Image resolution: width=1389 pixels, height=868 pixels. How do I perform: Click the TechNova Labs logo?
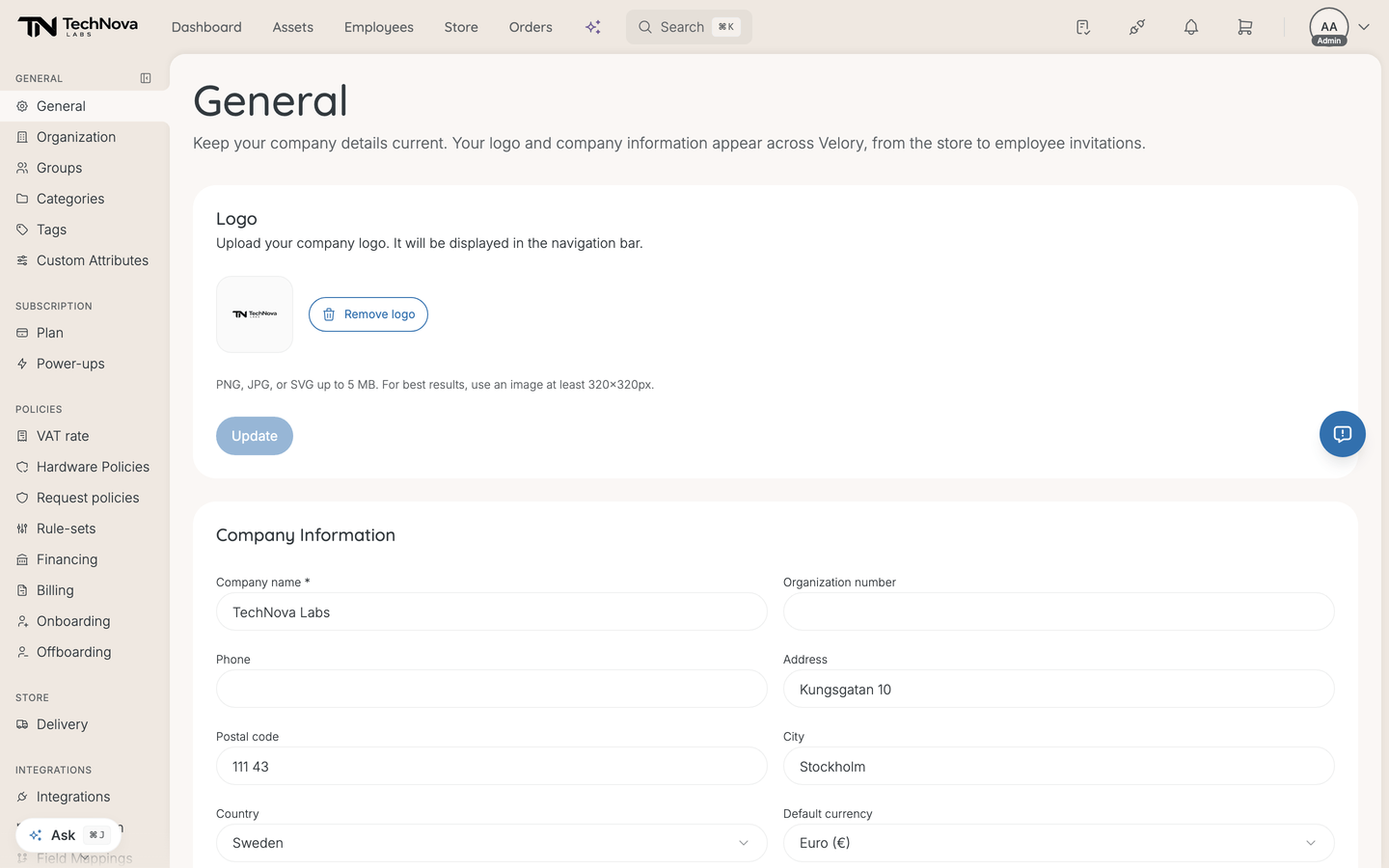[77, 27]
